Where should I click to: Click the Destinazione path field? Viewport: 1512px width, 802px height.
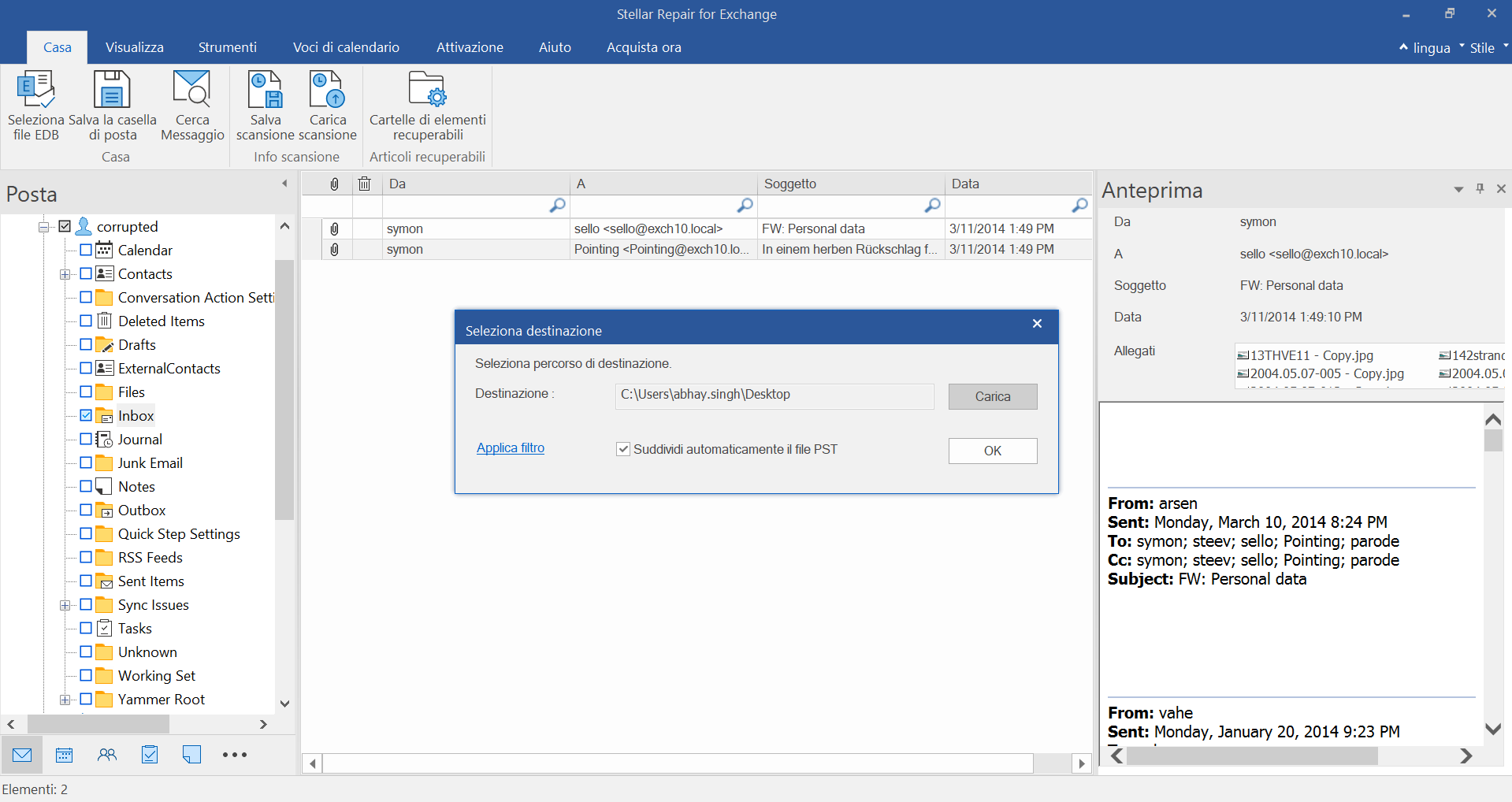[x=774, y=395]
